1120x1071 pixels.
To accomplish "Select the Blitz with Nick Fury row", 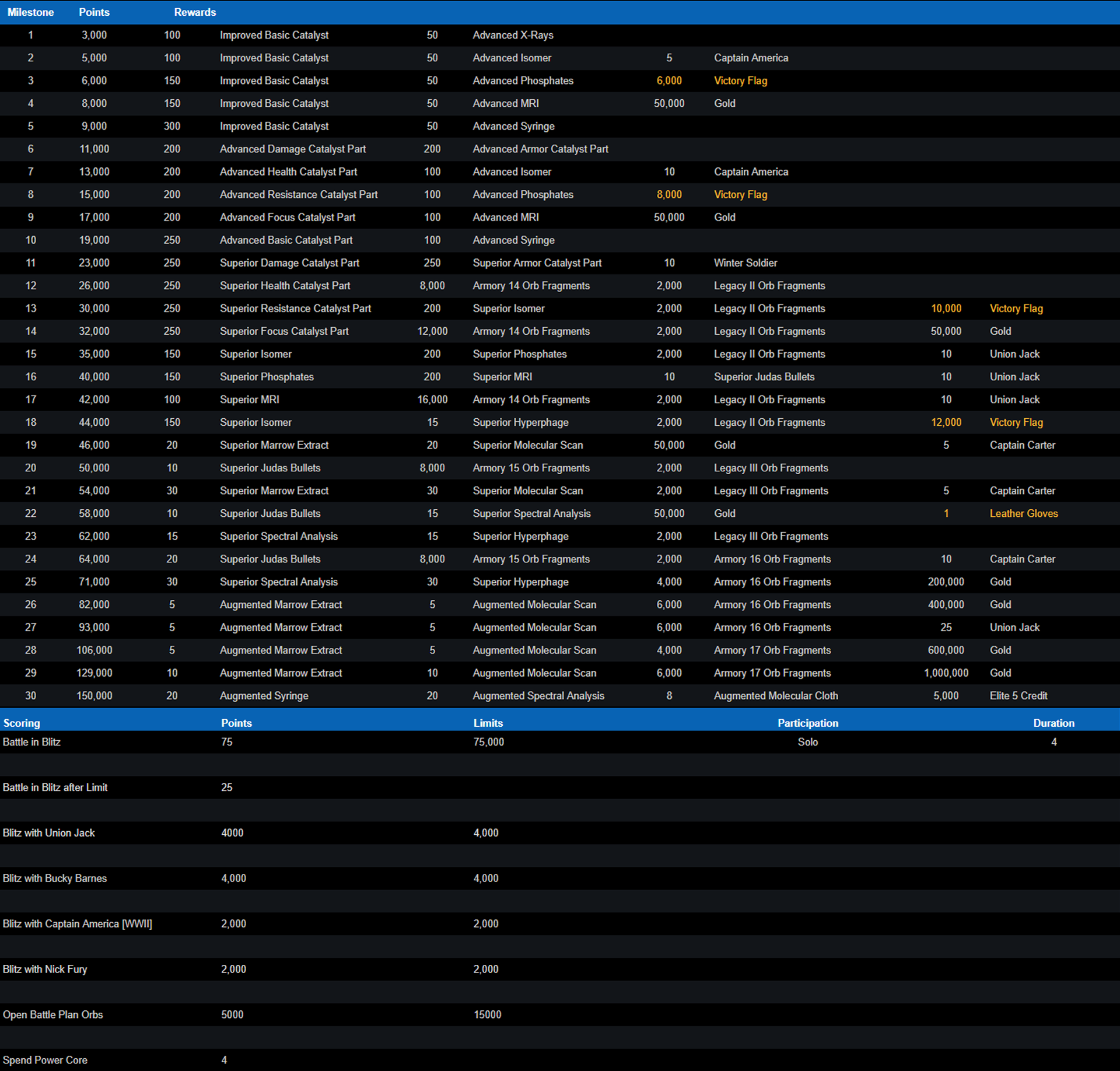I will click(x=44, y=970).
